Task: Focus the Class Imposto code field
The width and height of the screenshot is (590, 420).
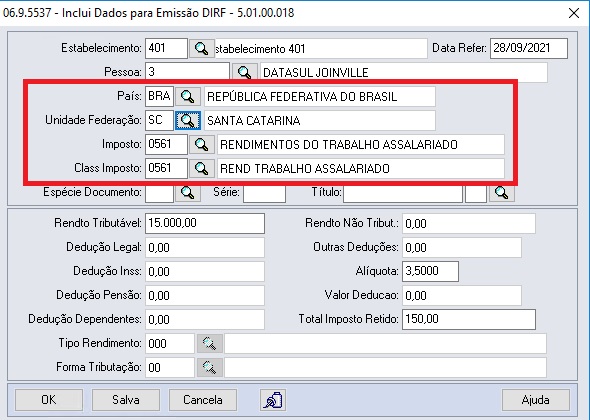Action: coord(166,168)
